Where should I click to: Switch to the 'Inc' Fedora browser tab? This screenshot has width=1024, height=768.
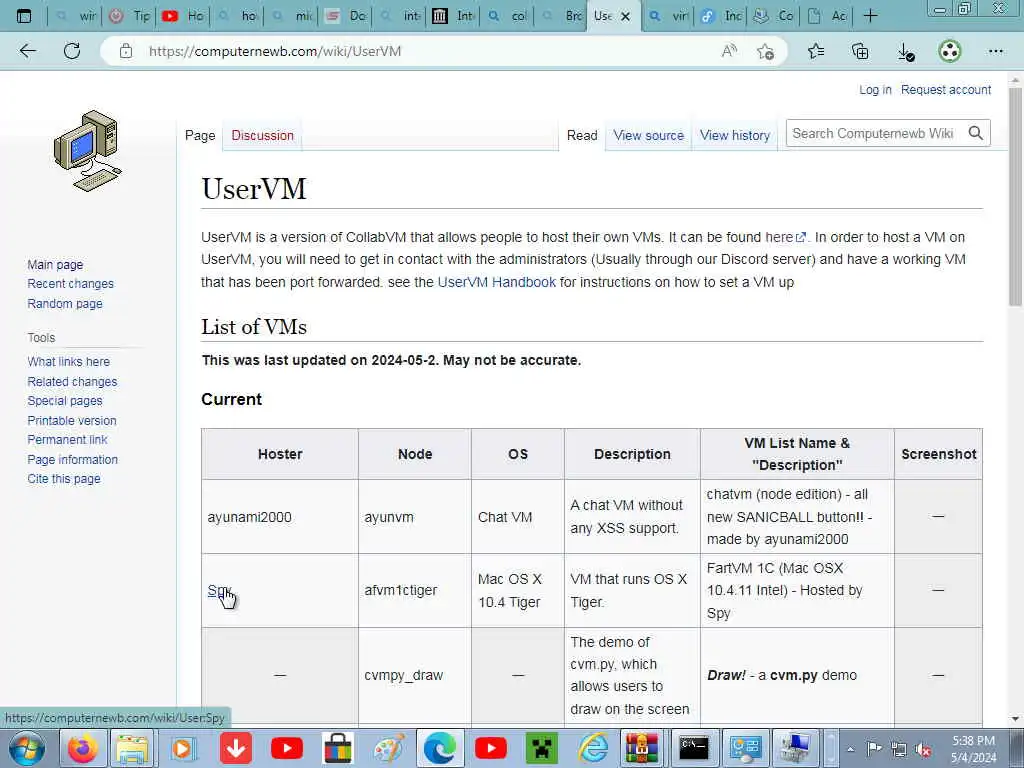click(720, 16)
